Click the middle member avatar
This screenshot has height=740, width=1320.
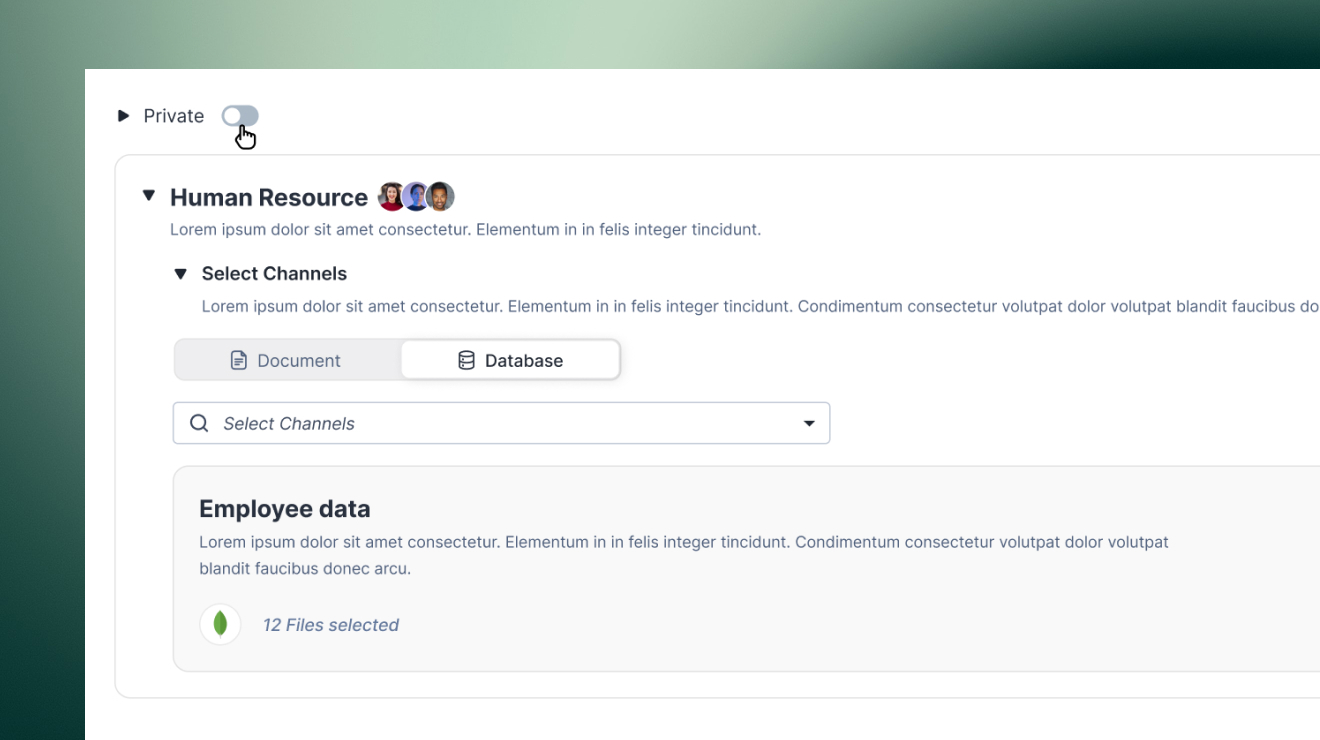point(416,197)
